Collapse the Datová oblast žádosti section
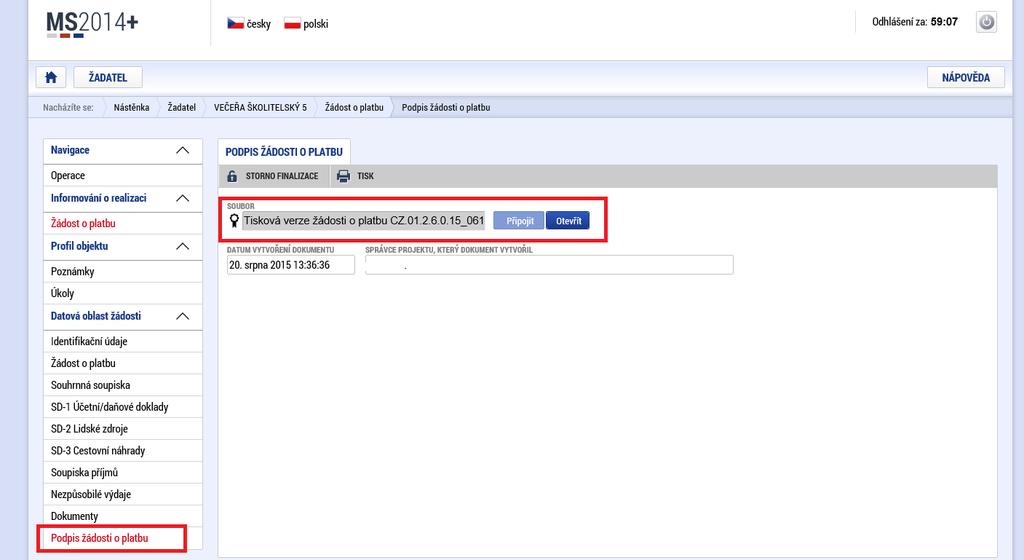Viewport: 1024px width, 560px height. (x=183, y=316)
